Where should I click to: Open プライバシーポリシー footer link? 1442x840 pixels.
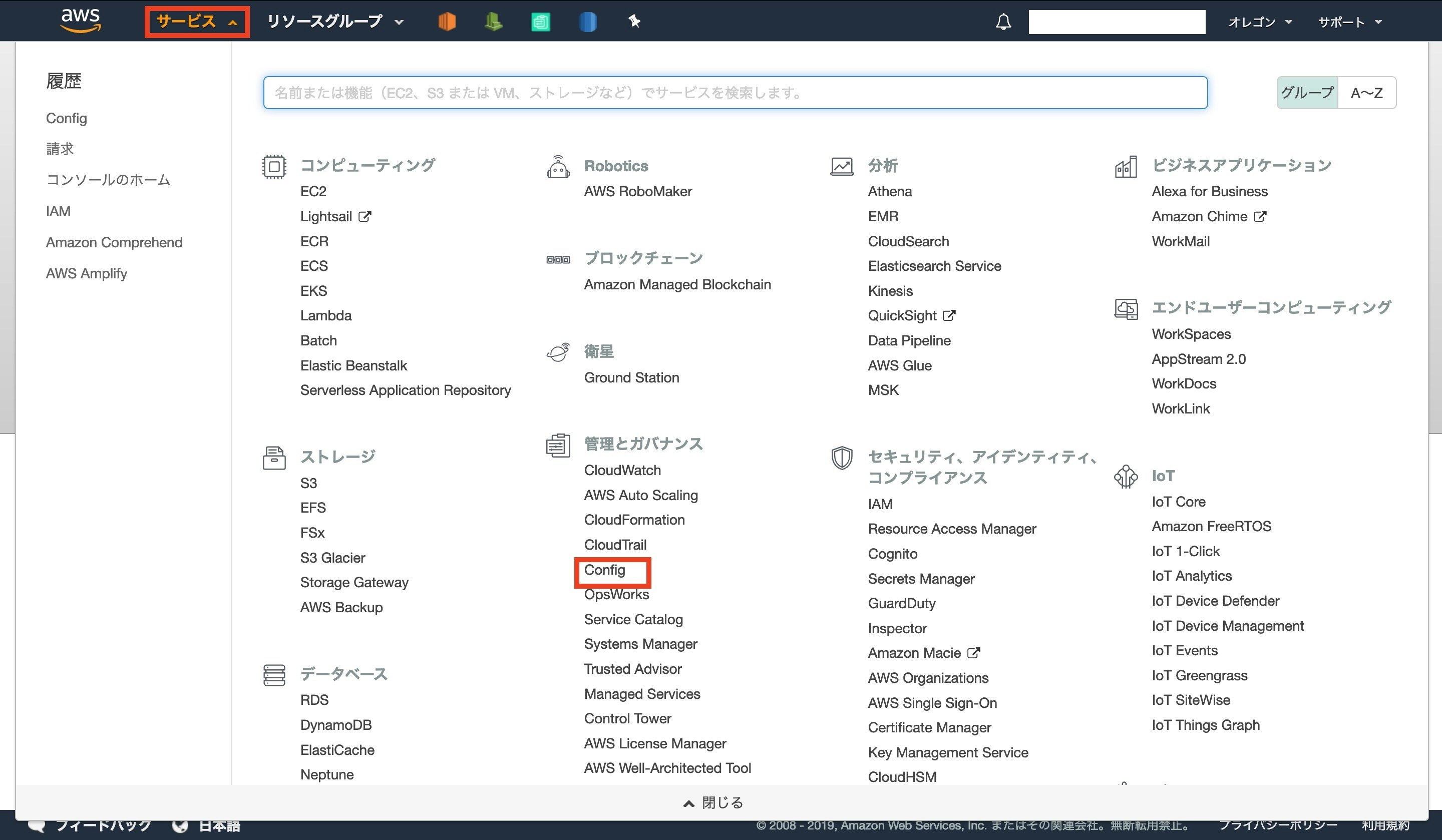coord(1278,825)
